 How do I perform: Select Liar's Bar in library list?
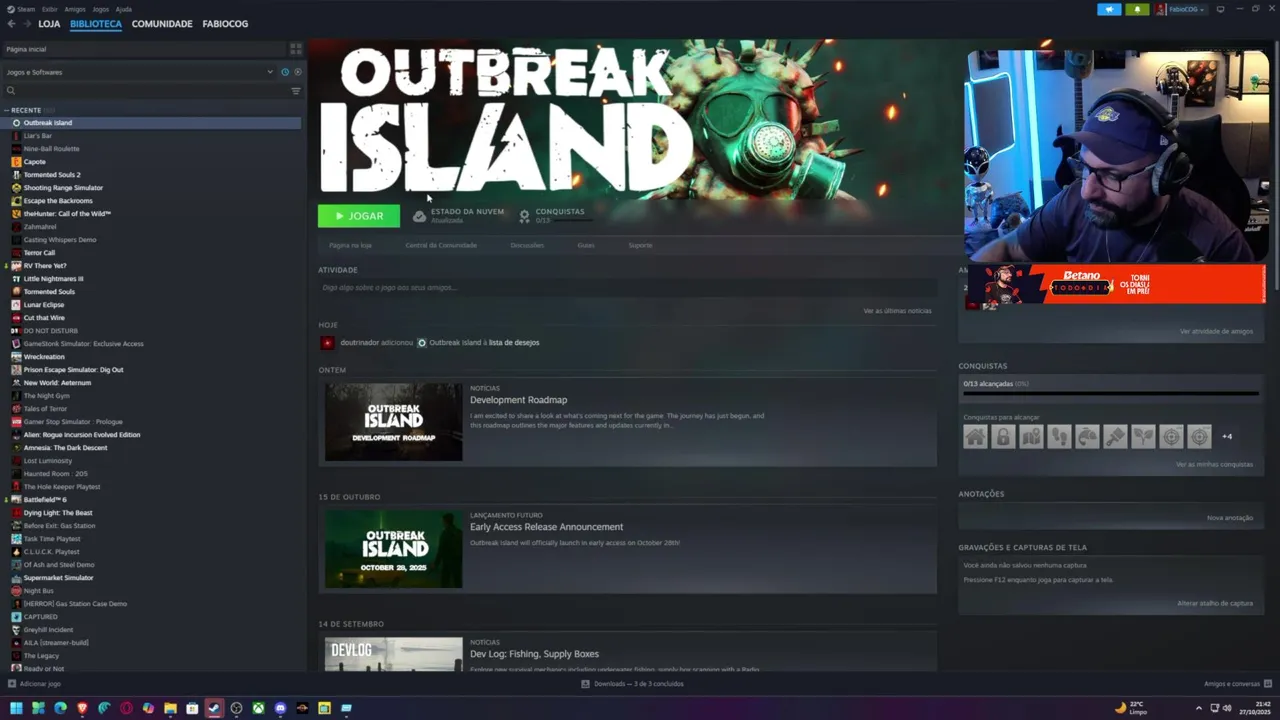coord(150,136)
